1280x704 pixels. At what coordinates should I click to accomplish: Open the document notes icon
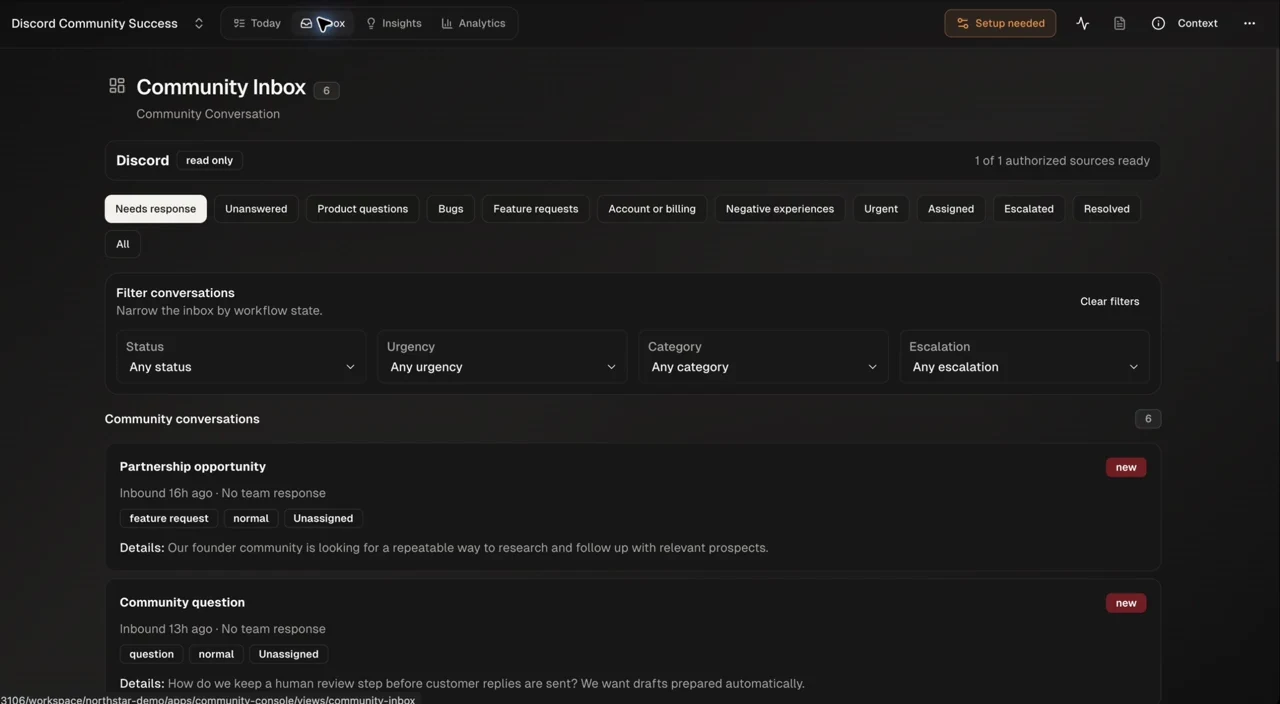tap(1119, 23)
